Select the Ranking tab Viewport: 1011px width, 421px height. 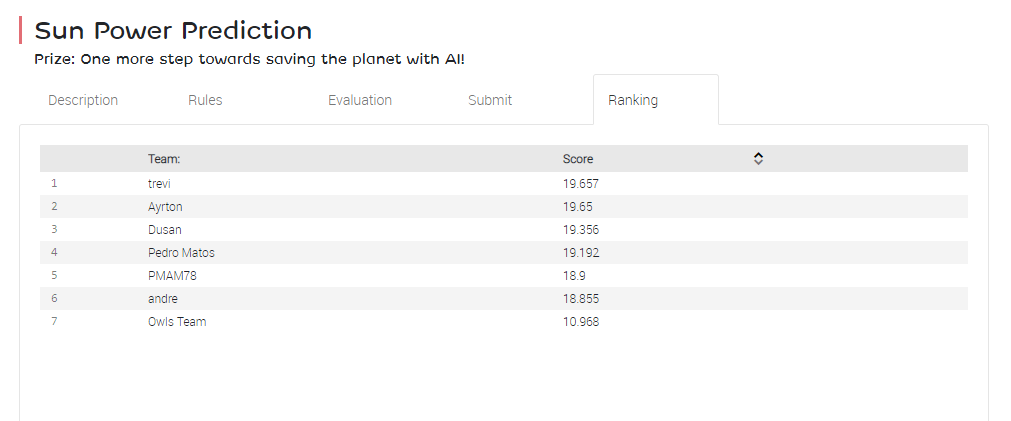coord(633,100)
